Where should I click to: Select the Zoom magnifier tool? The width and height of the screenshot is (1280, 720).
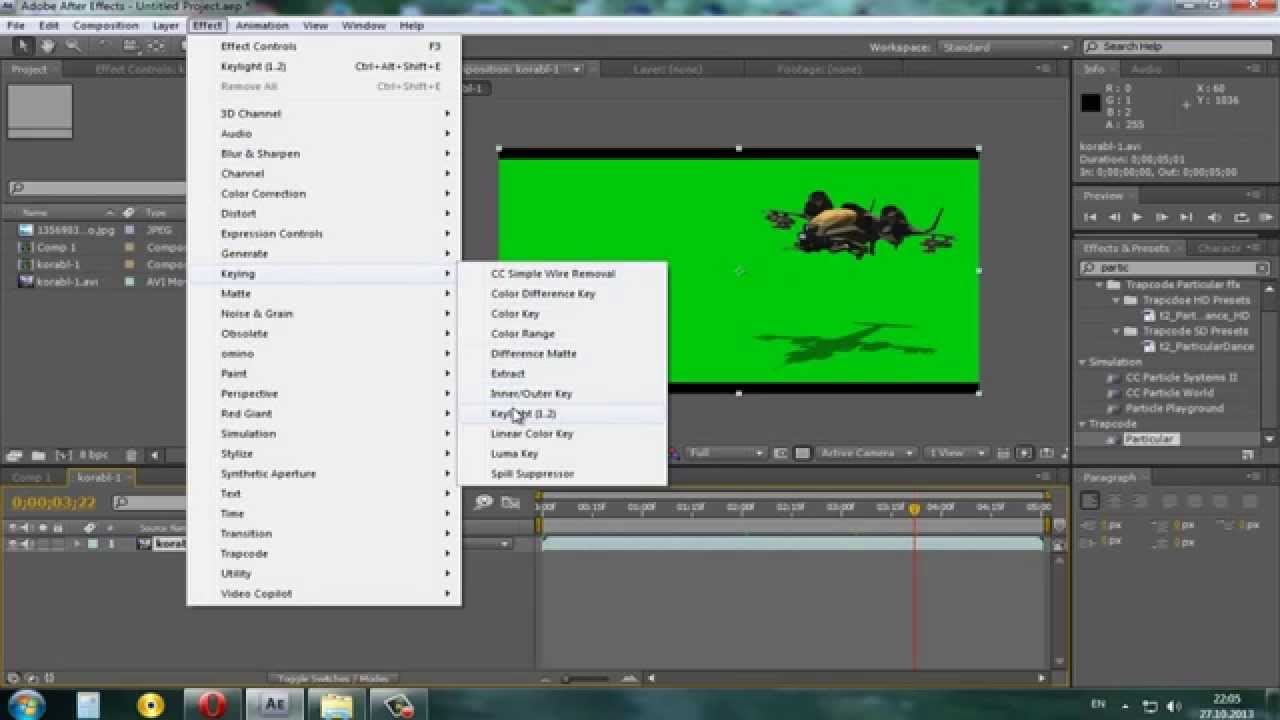pyautogui.click(x=73, y=46)
